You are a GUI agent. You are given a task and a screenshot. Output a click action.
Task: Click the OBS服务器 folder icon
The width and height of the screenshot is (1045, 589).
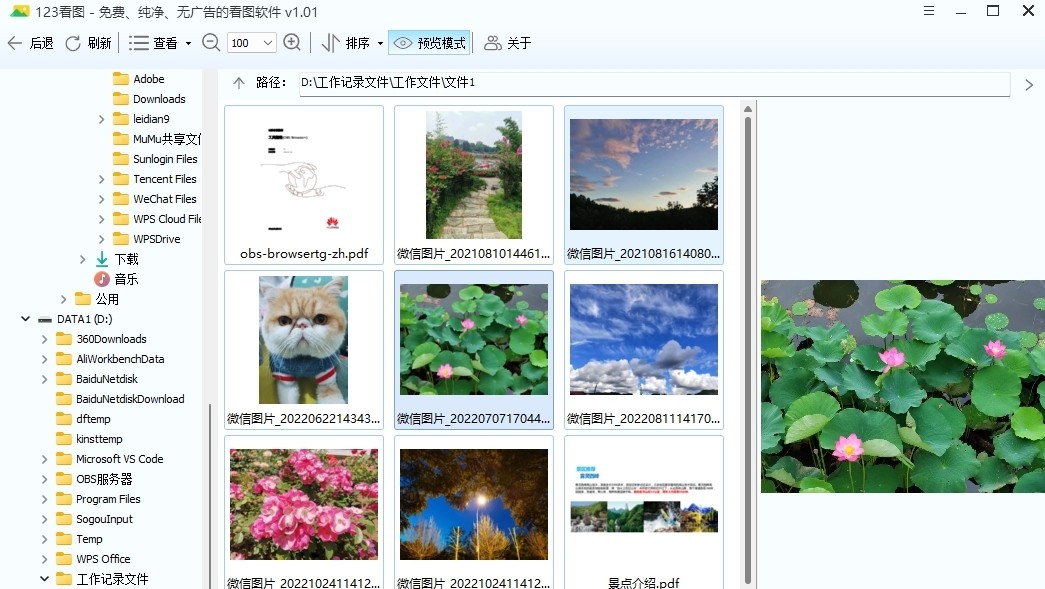[64, 478]
